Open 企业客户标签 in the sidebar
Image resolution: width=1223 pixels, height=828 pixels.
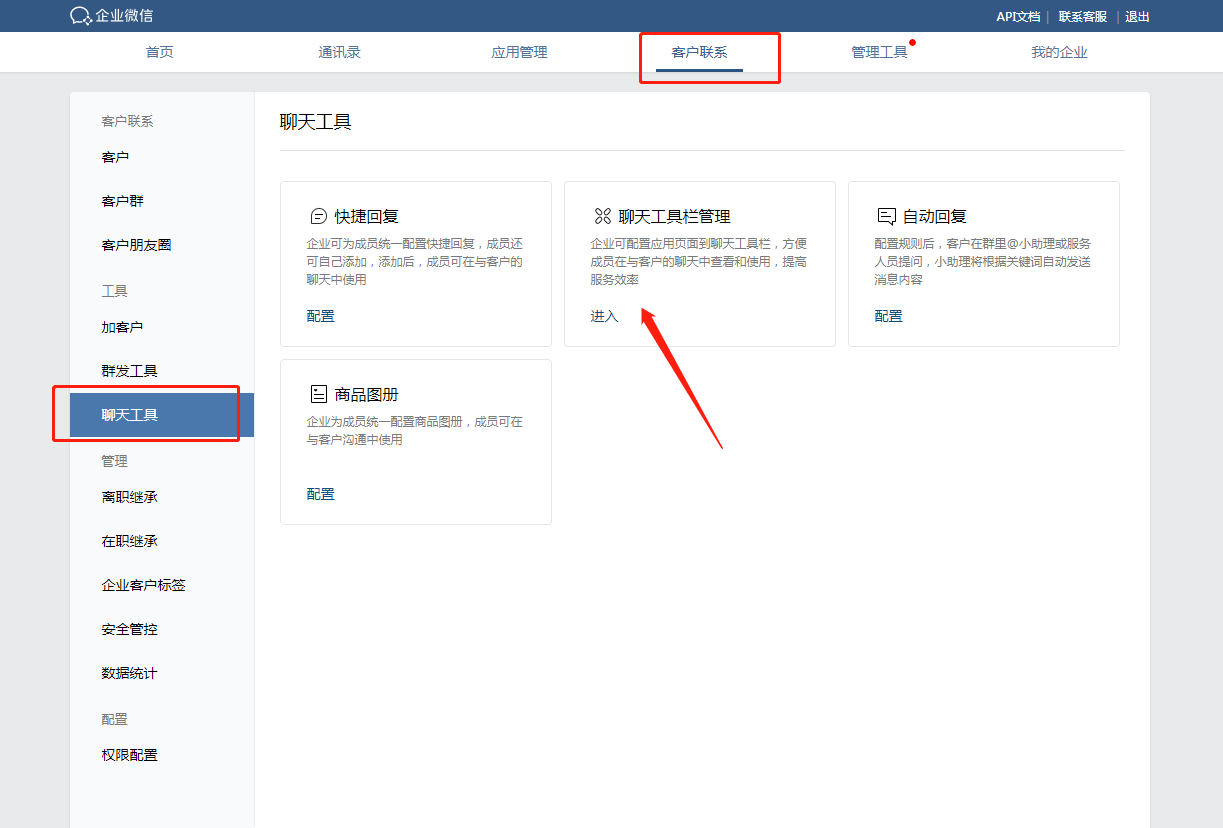pos(143,585)
